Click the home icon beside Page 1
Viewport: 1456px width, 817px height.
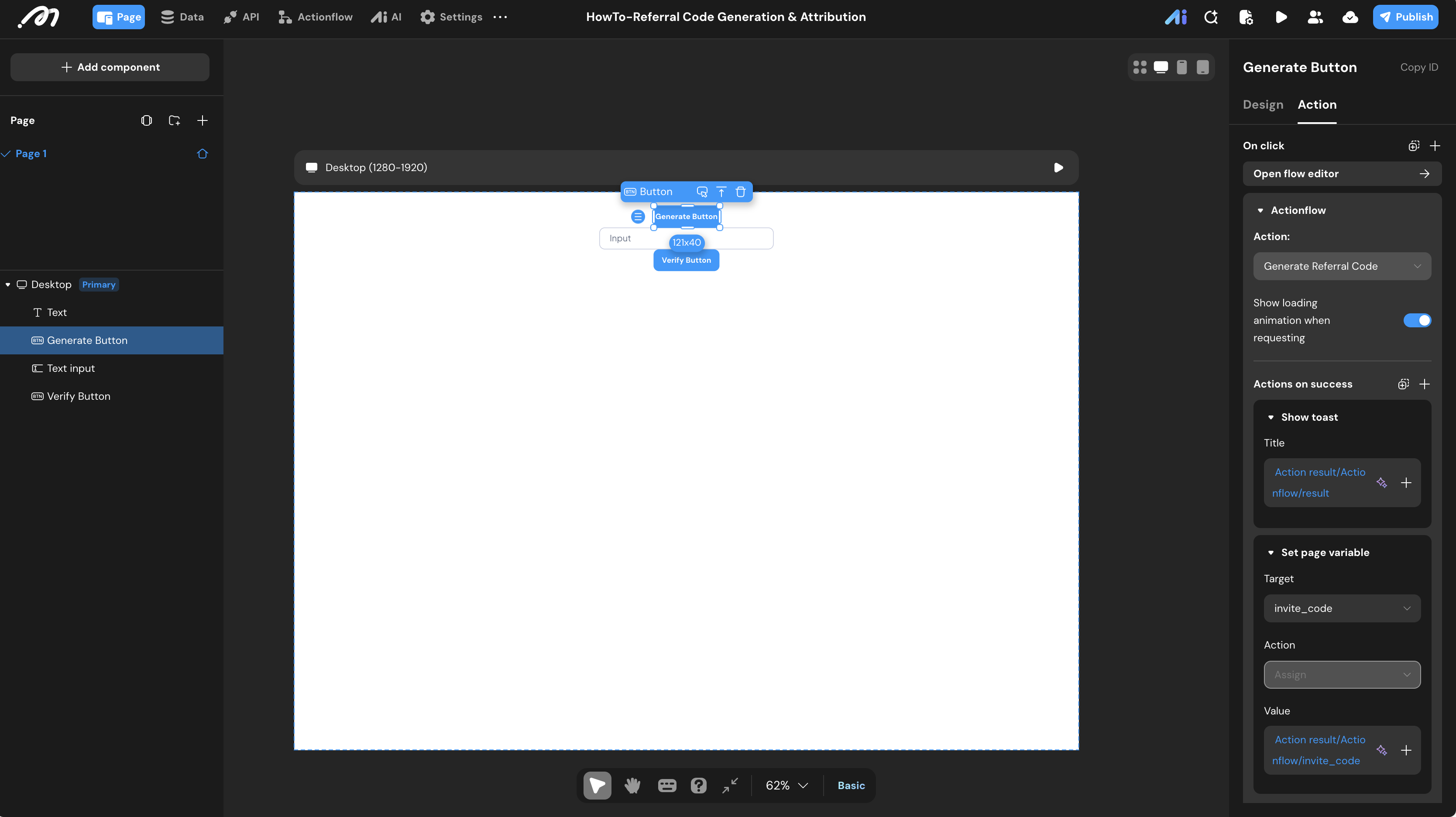203,154
